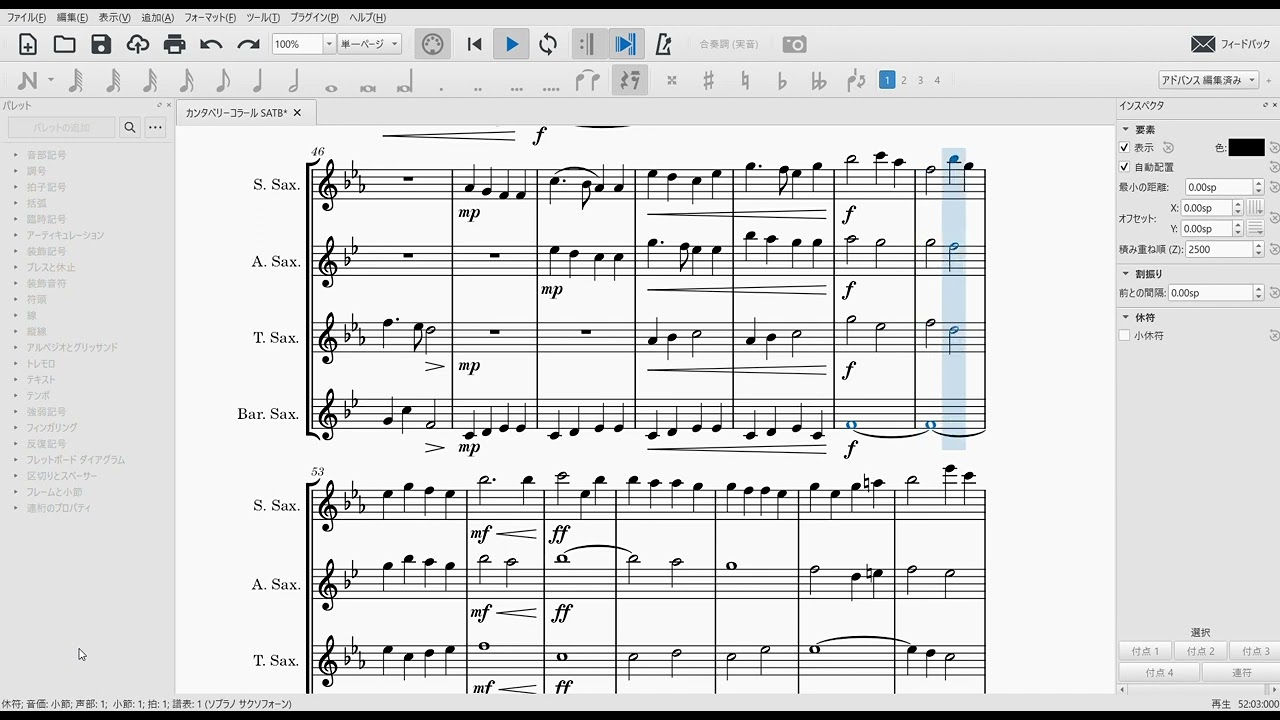1280x720 pixels.
Task: Toggle the 小休符 checkbox
Action: click(x=1125, y=336)
